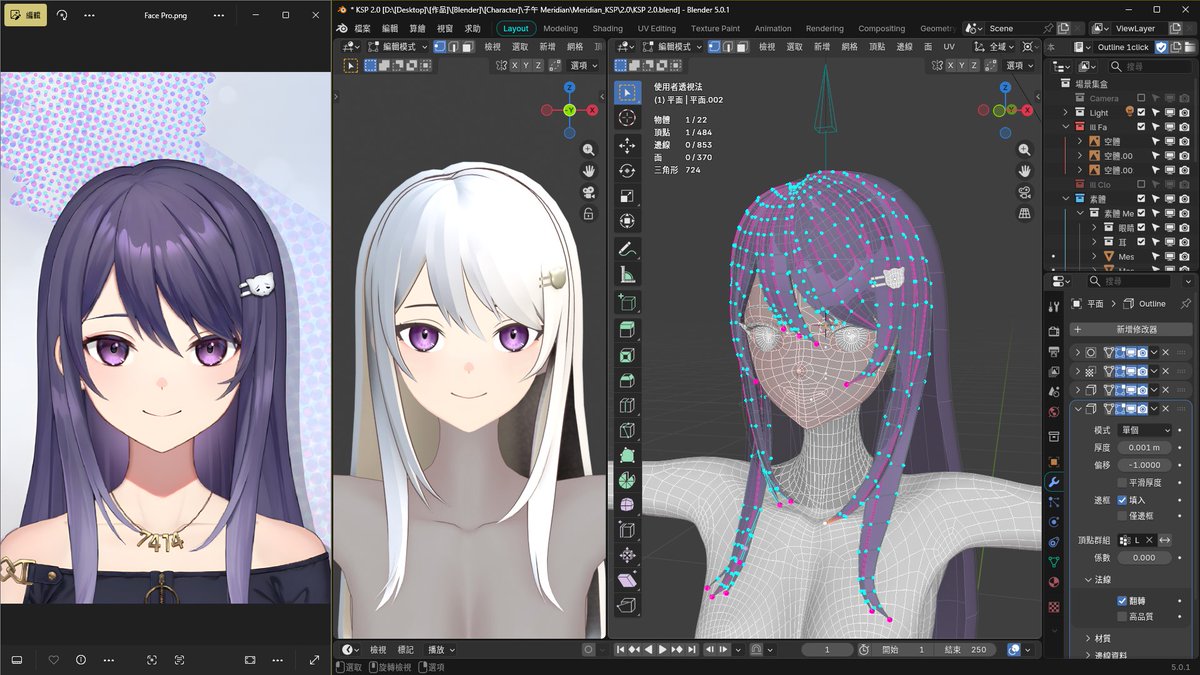Click the 厚度 0.001 m slider field
Screen dimensions: 1200x675
tap(1144, 448)
